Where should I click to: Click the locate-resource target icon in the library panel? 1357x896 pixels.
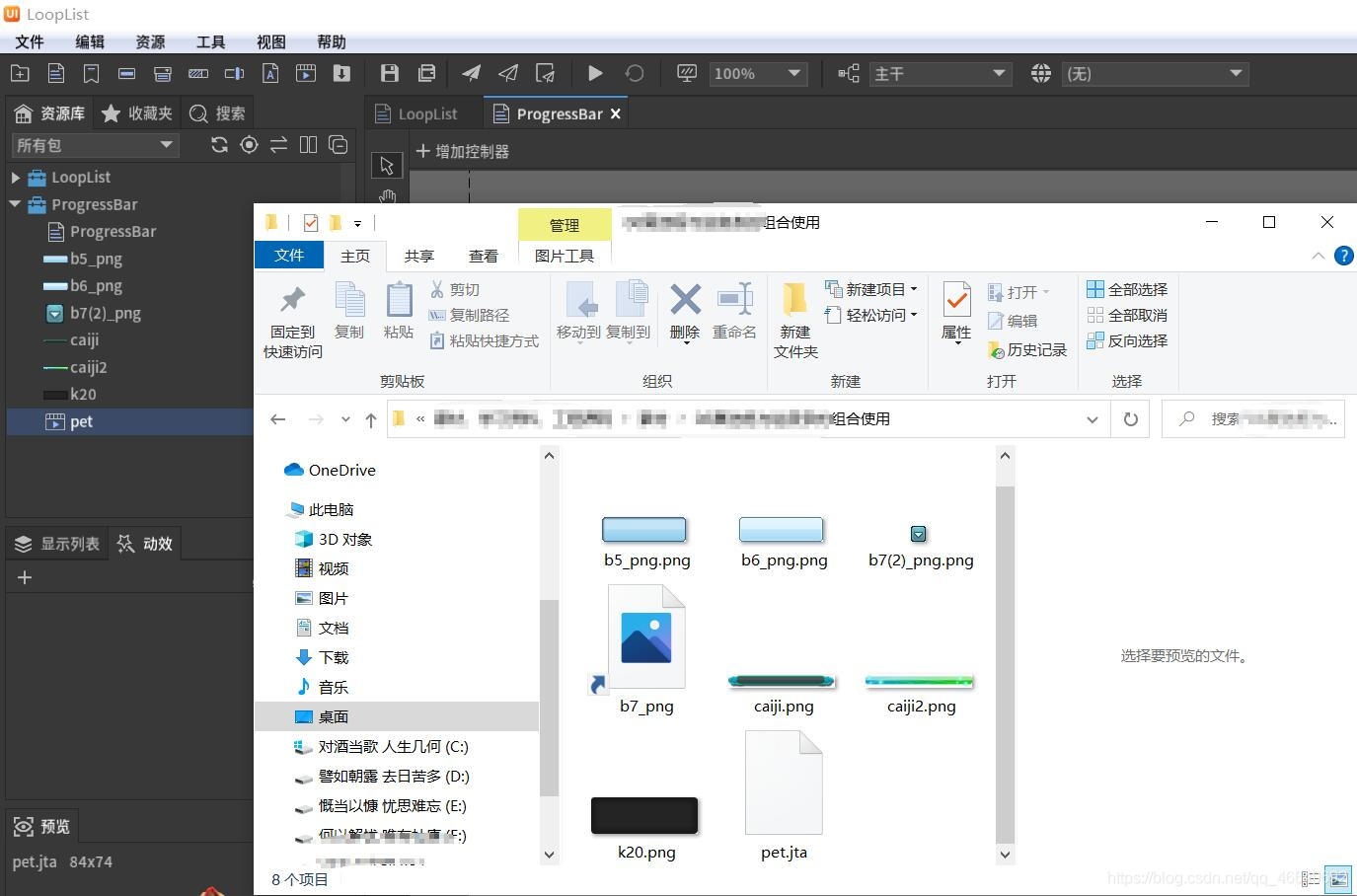(248, 144)
